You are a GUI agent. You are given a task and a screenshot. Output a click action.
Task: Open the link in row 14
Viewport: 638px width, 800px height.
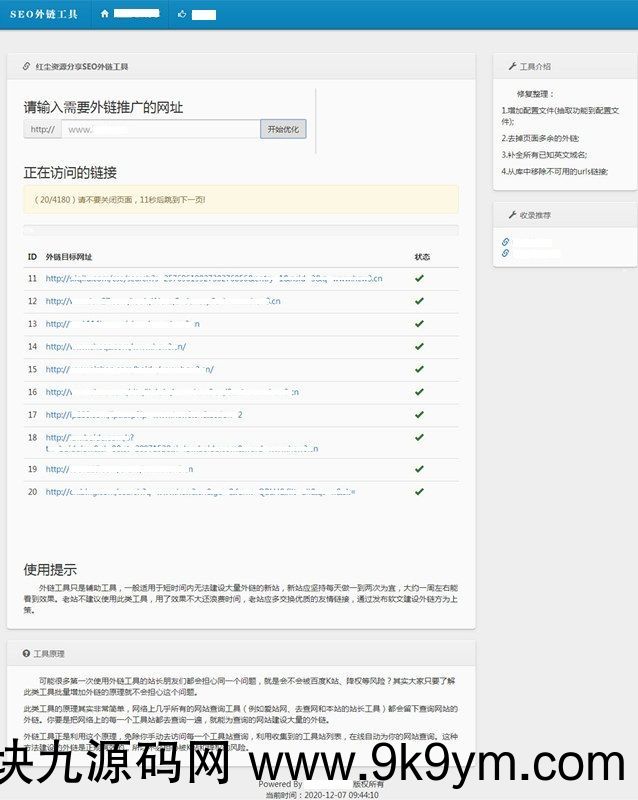point(116,346)
